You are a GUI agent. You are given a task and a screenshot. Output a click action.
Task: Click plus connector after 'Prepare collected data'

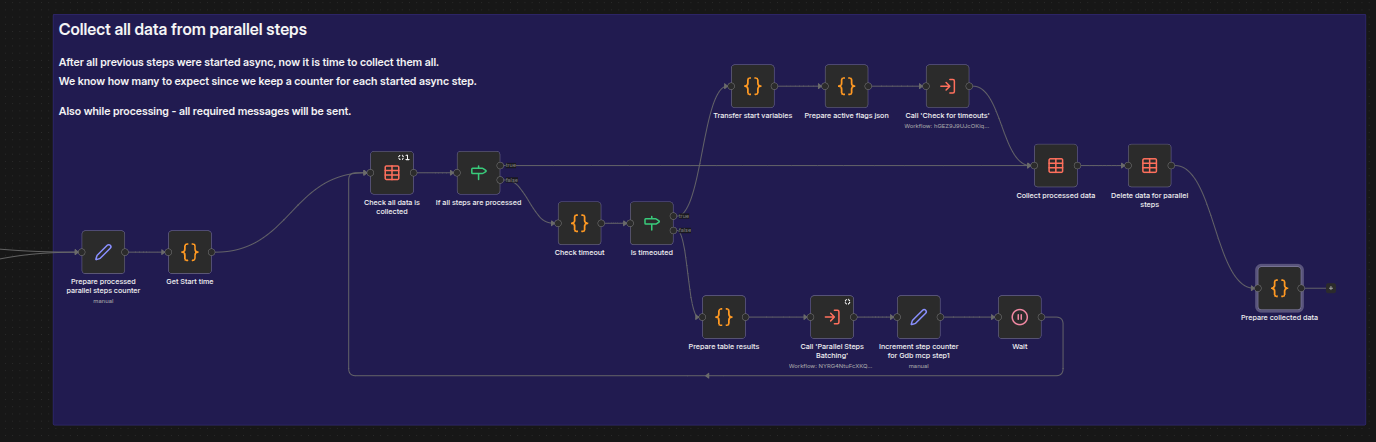(1330, 288)
